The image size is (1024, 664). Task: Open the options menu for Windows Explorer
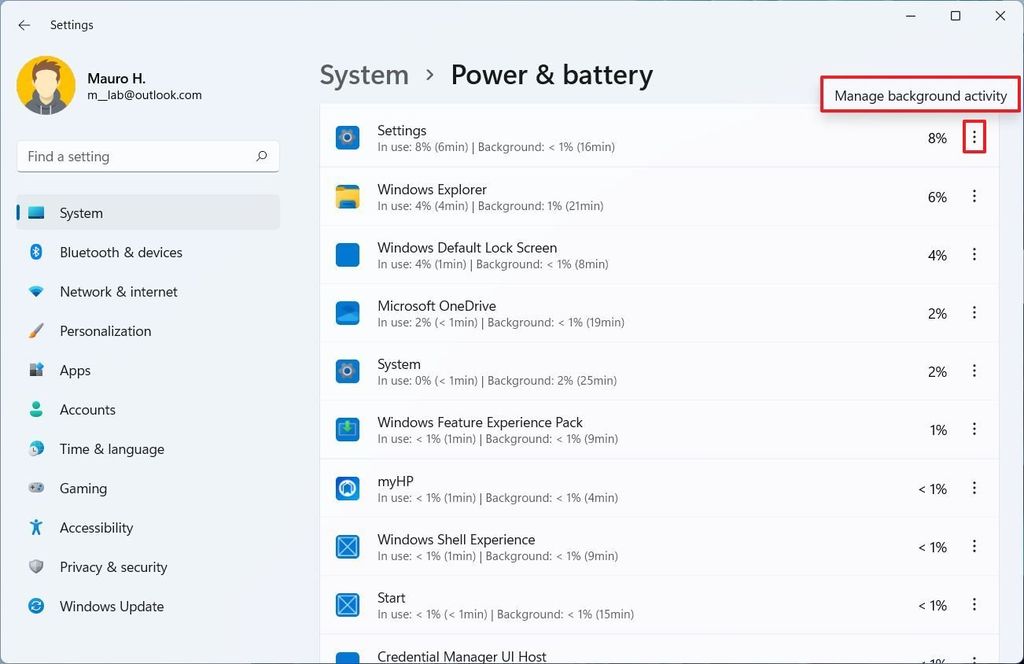[x=974, y=196]
